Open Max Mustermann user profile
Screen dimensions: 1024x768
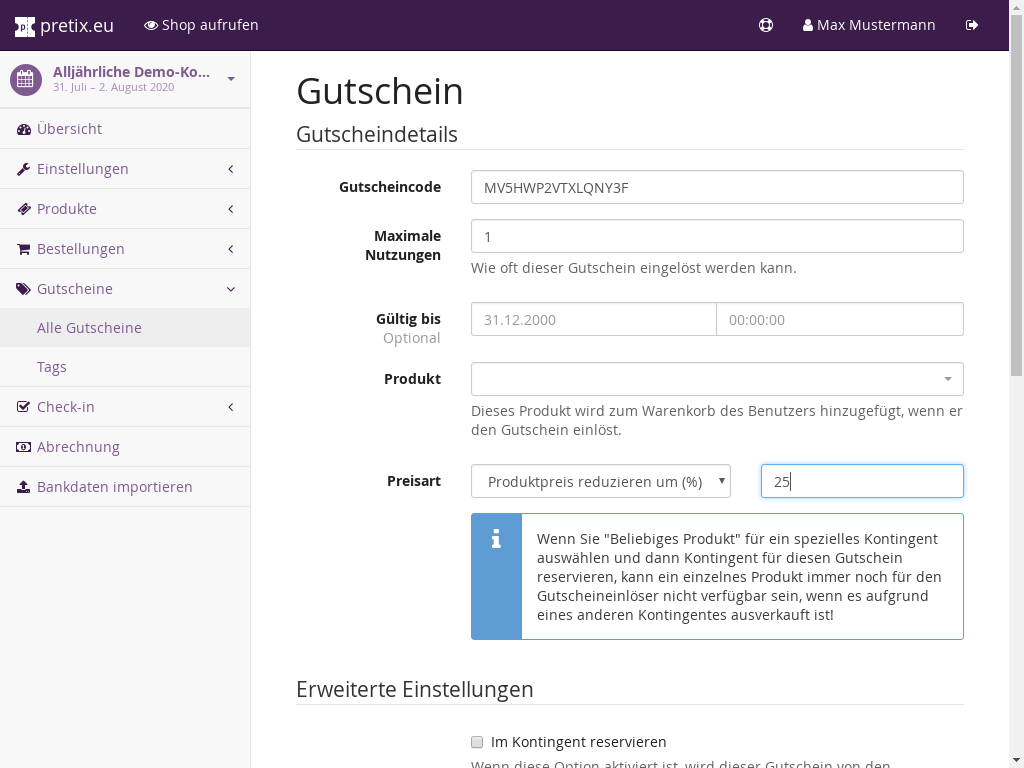point(868,25)
